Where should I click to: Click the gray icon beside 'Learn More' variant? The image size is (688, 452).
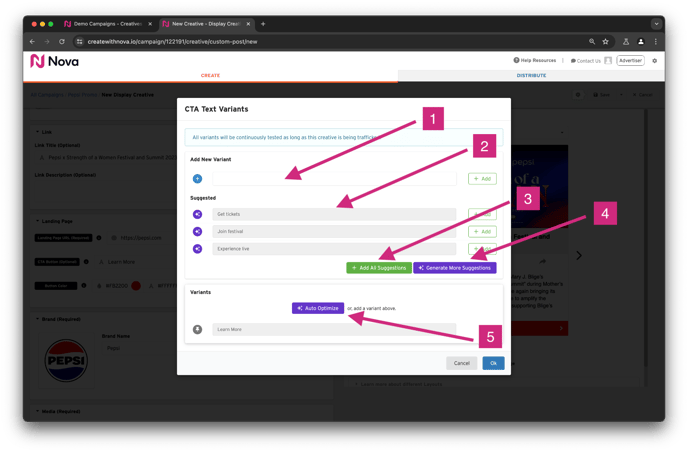tap(197, 329)
